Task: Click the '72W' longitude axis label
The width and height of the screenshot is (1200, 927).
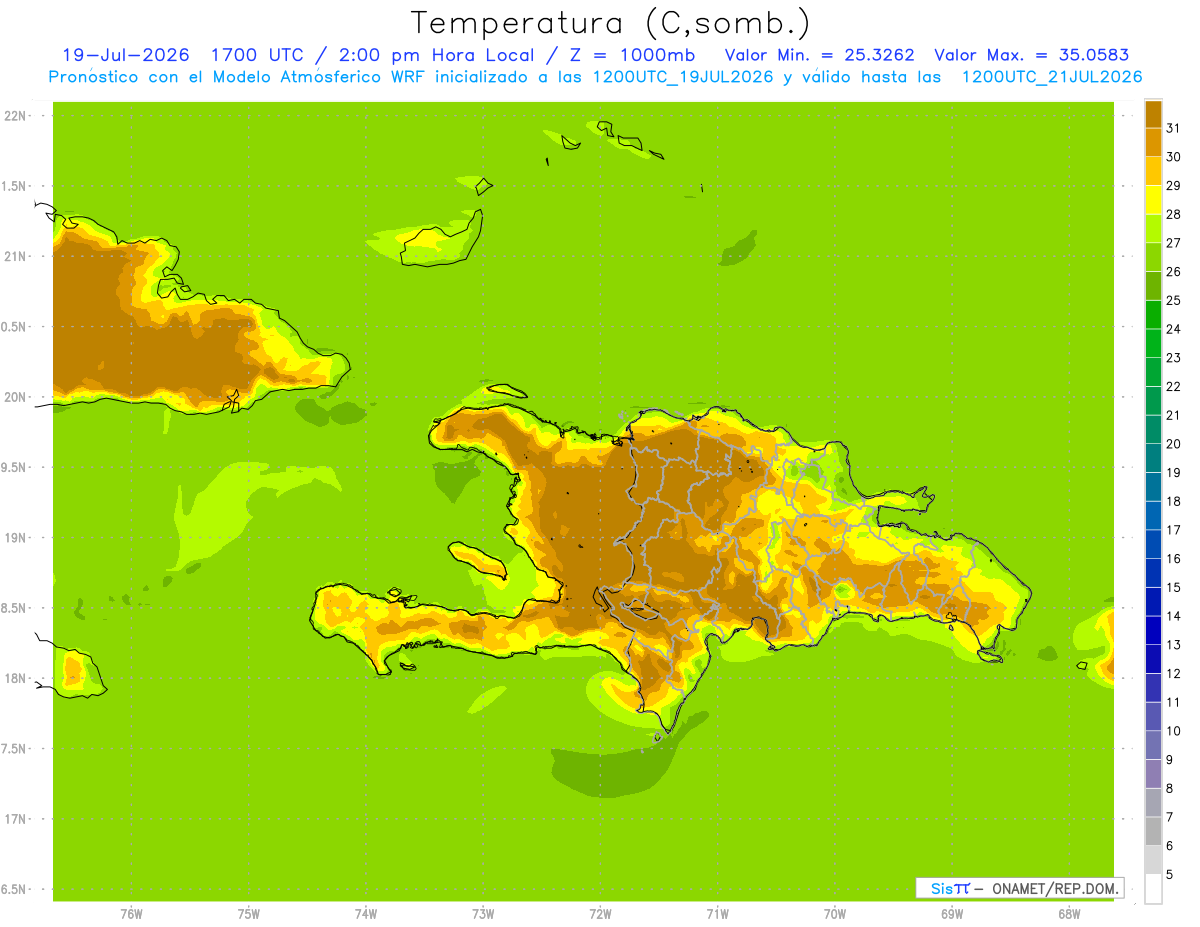Action: (600, 913)
